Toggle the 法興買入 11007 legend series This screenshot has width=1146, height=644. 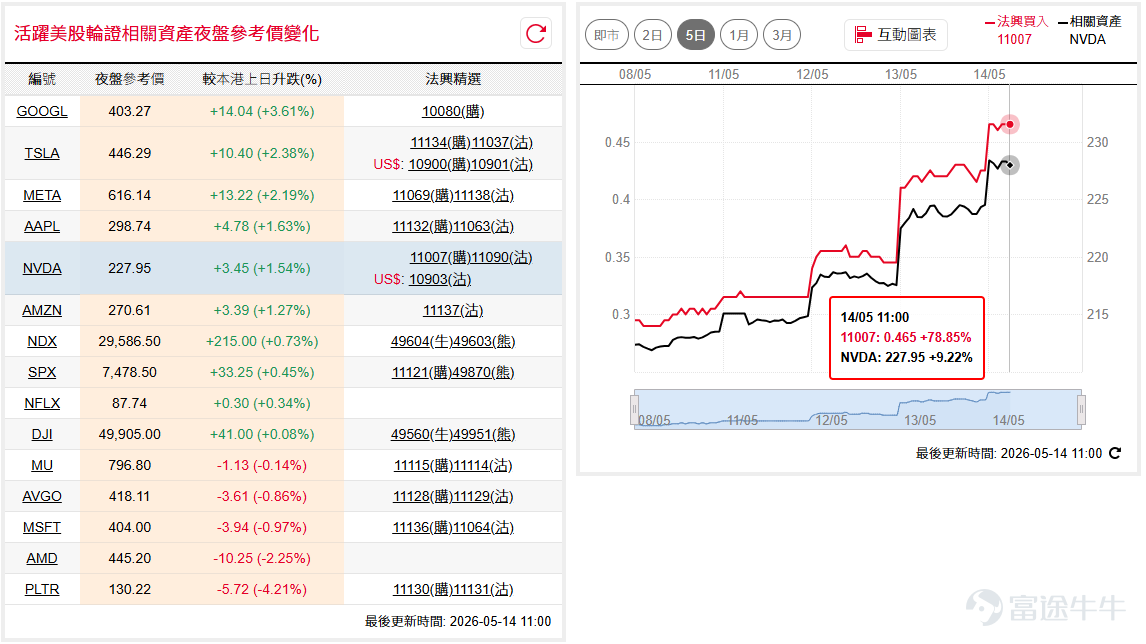(x=1016, y=30)
